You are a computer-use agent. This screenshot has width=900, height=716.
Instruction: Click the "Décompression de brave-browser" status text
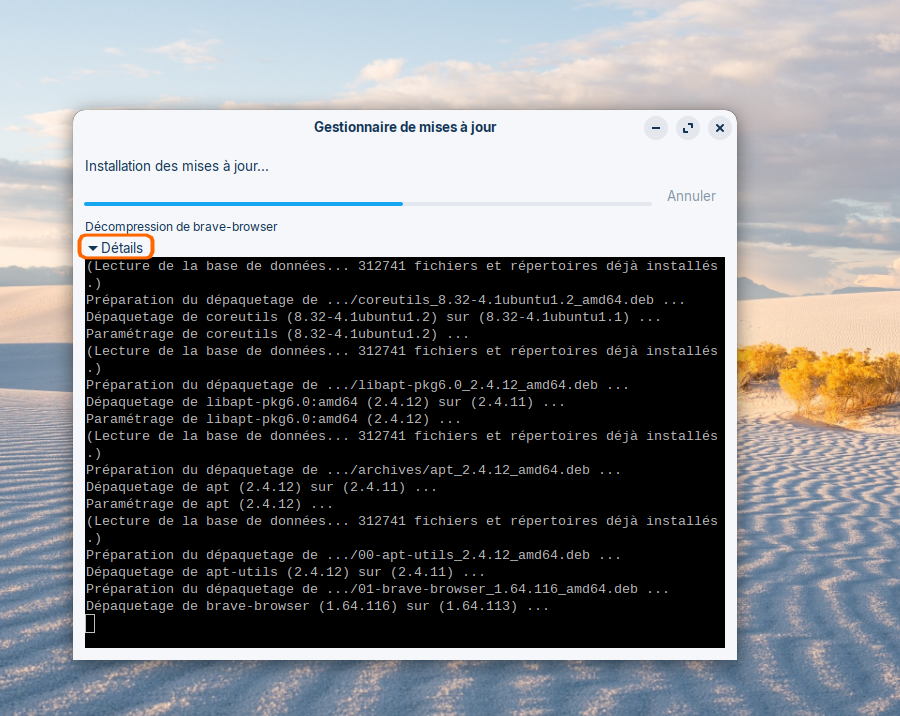181,227
